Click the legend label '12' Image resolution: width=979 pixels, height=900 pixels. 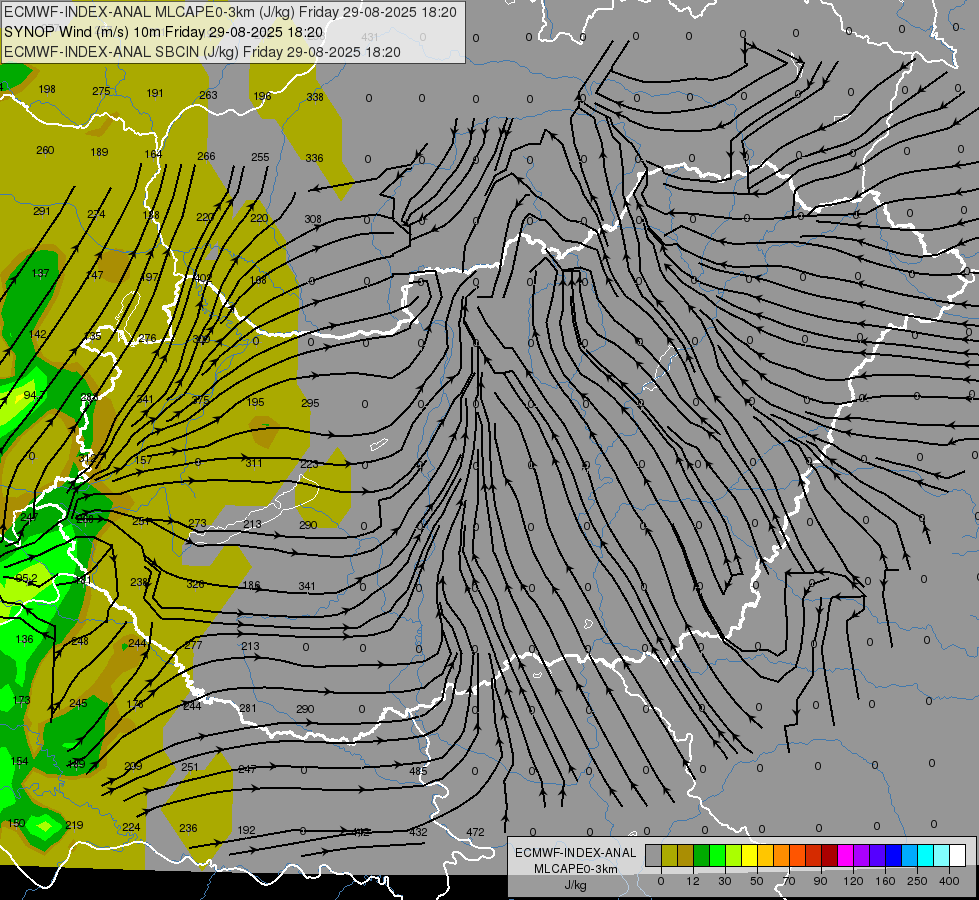[693, 881]
